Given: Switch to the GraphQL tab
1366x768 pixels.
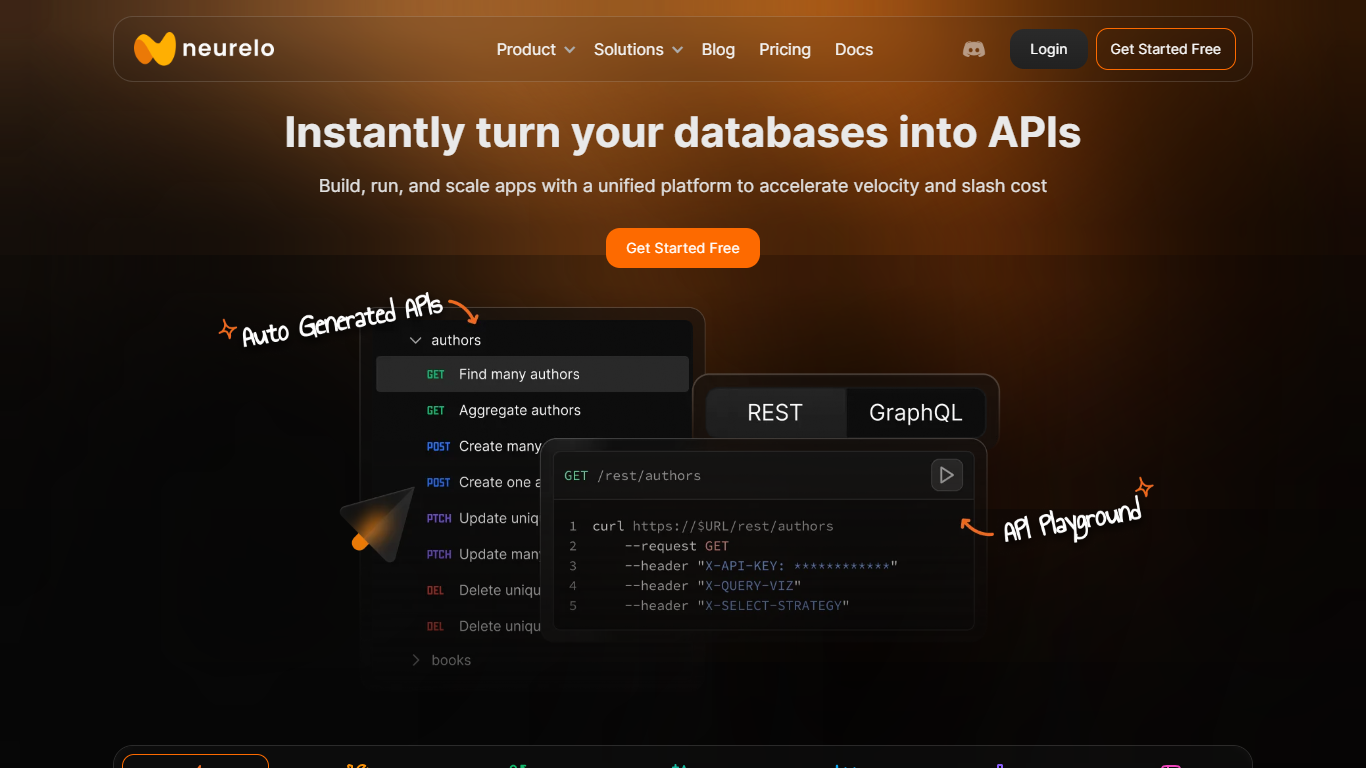Looking at the screenshot, I should coord(916,413).
